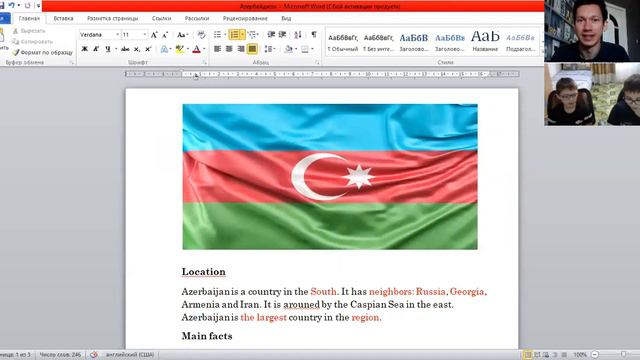Toggle Subscript formatting

click(137, 49)
